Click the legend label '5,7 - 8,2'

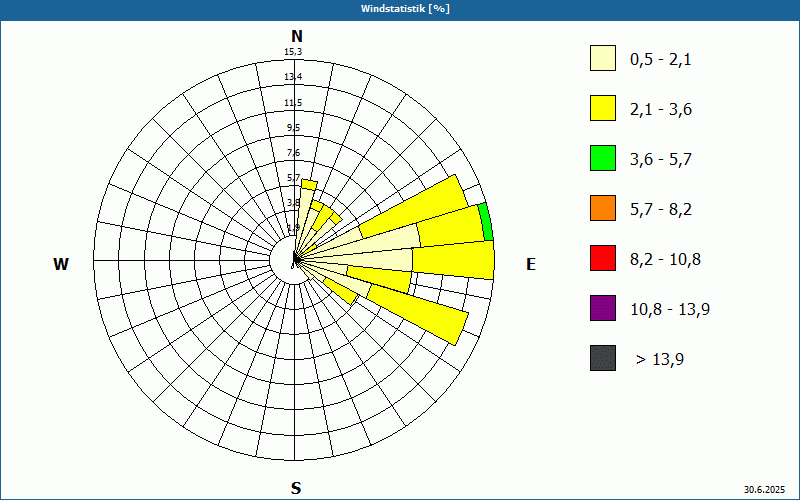[661, 210]
